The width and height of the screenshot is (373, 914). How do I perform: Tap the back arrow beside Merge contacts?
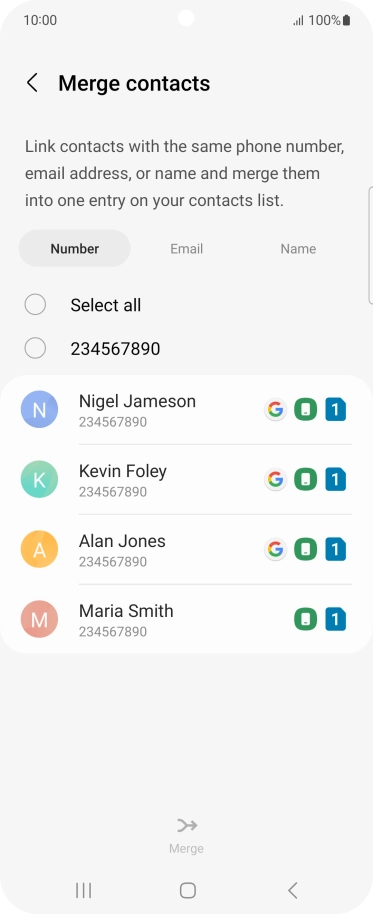pos(32,83)
